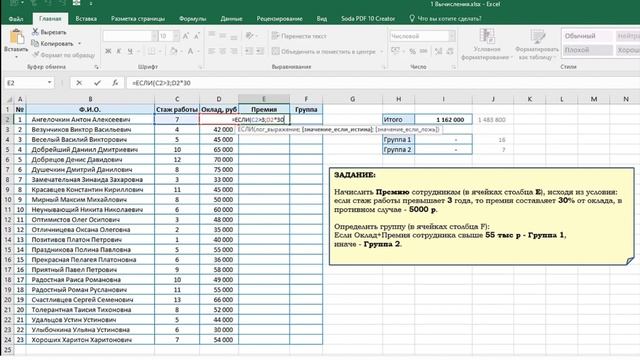The image size is (640, 360).
Task: Click the cell with Итого total 1 162 000
Action: click(443, 120)
